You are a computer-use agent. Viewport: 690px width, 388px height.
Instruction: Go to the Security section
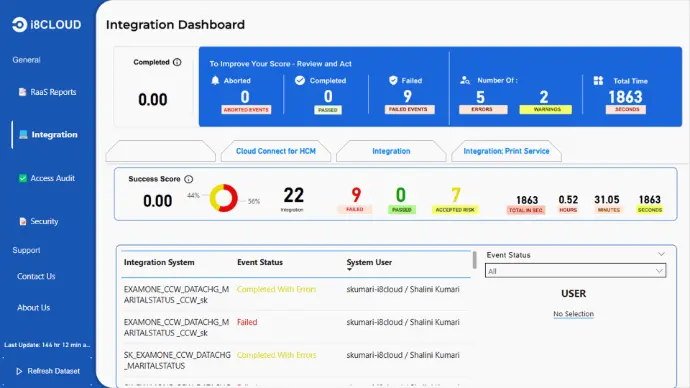44,221
